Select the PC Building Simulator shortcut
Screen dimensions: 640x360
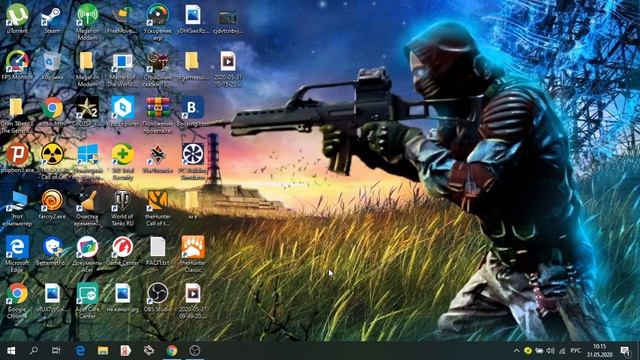click(x=193, y=155)
